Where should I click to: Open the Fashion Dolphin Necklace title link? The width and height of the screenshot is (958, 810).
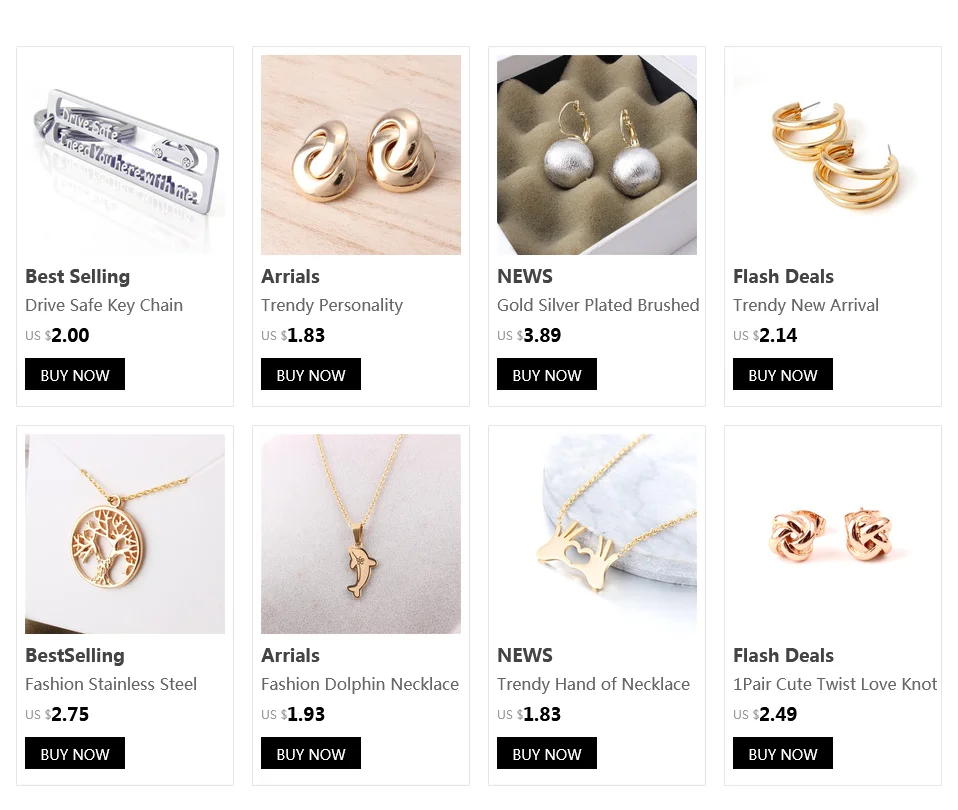coord(360,684)
